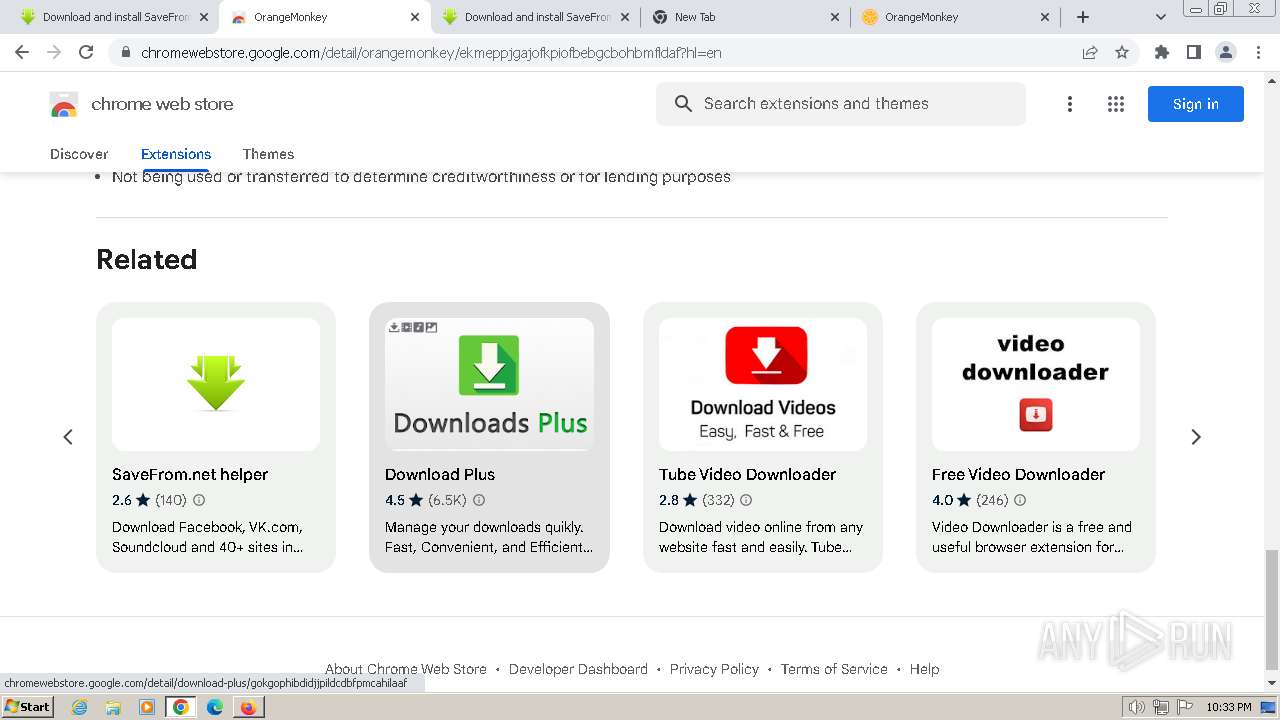Click the SaveFrom.net helper title text
Screen dimensions: 1280x720
point(190,474)
